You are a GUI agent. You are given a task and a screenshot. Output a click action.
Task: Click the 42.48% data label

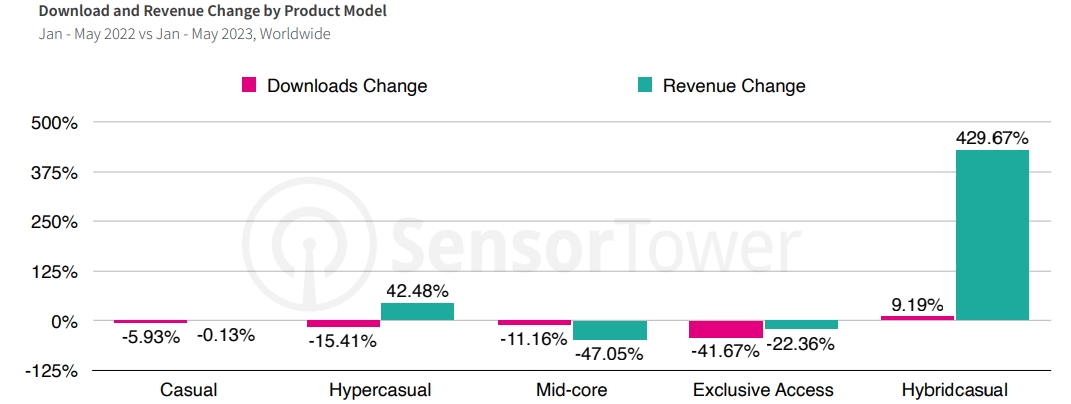point(417,292)
